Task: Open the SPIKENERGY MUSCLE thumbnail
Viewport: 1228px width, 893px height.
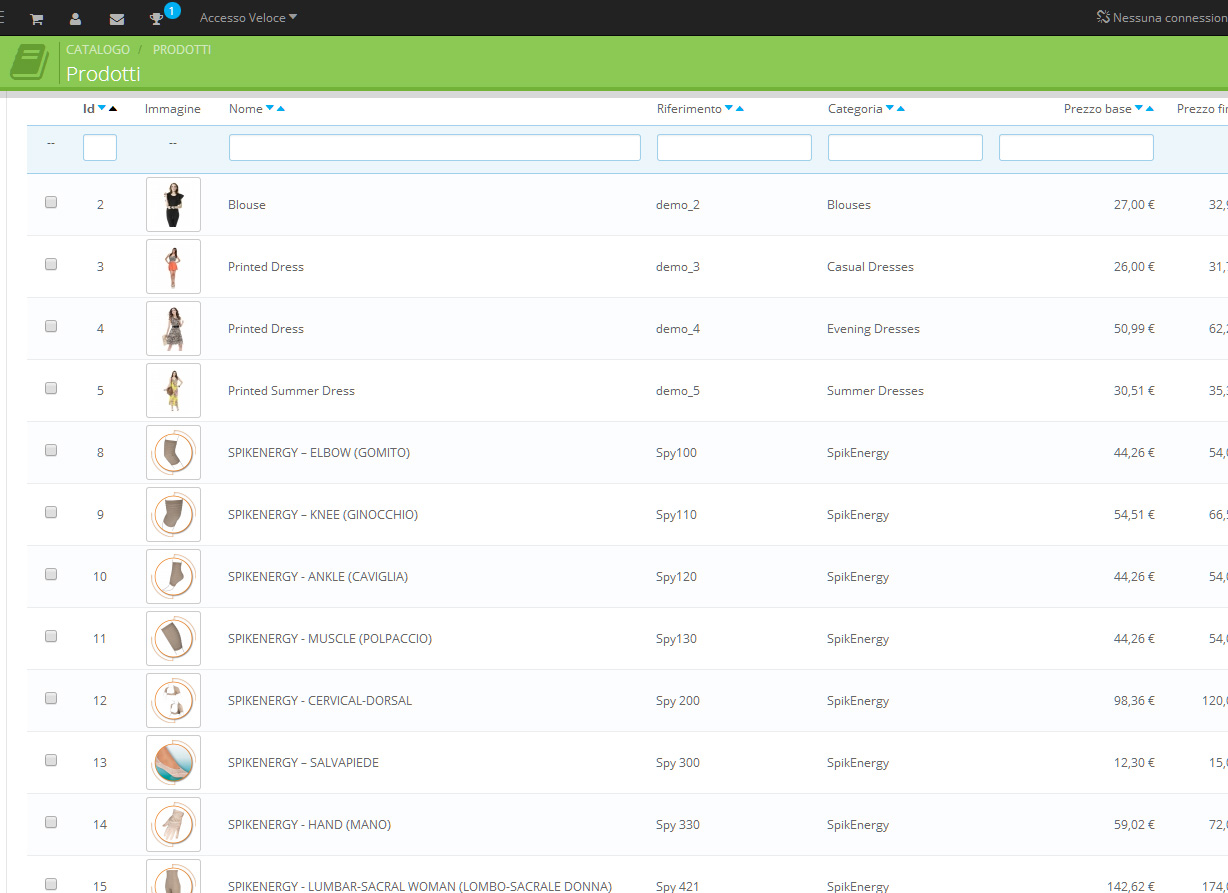Action: coord(173,638)
